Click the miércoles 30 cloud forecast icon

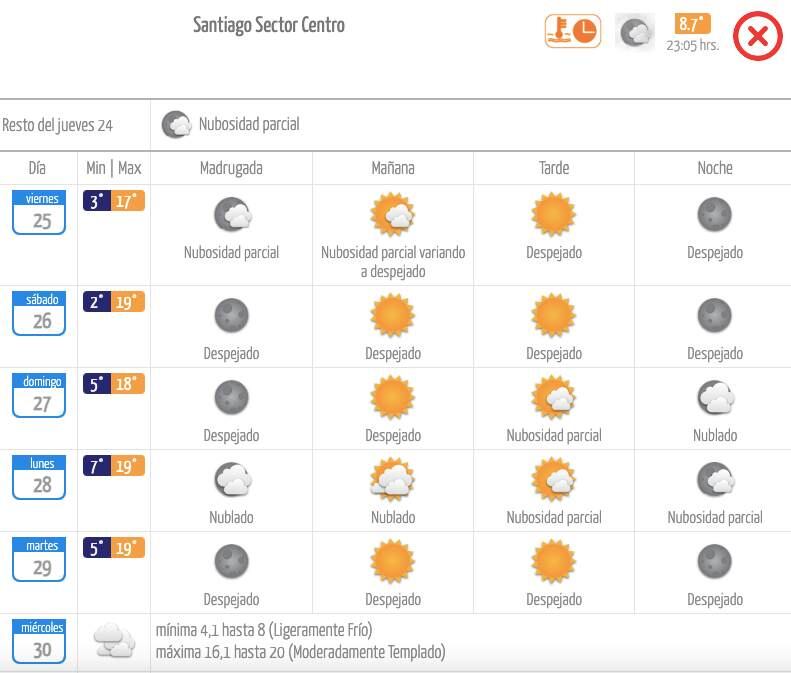pos(113,641)
